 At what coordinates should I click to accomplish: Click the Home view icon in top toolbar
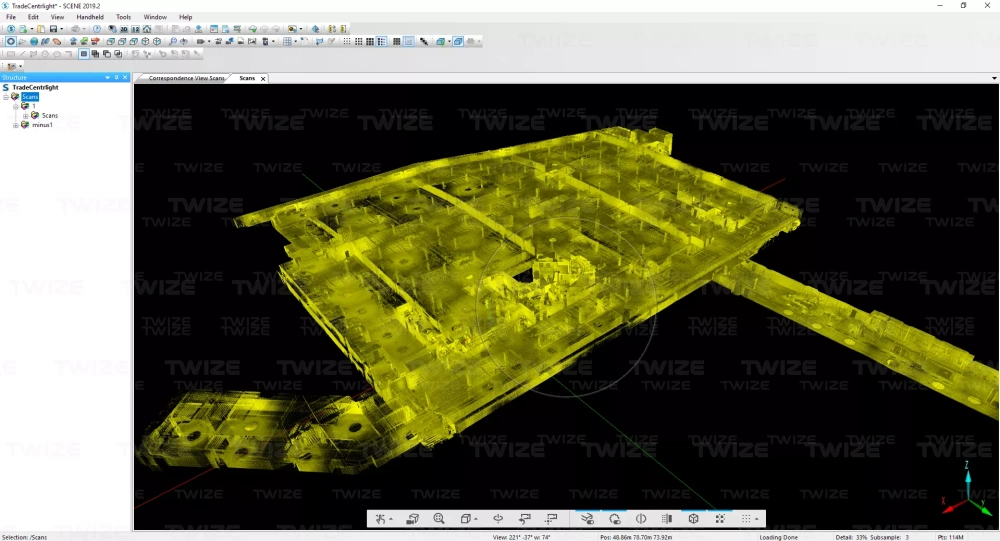pyautogui.click(x=147, y=29)
